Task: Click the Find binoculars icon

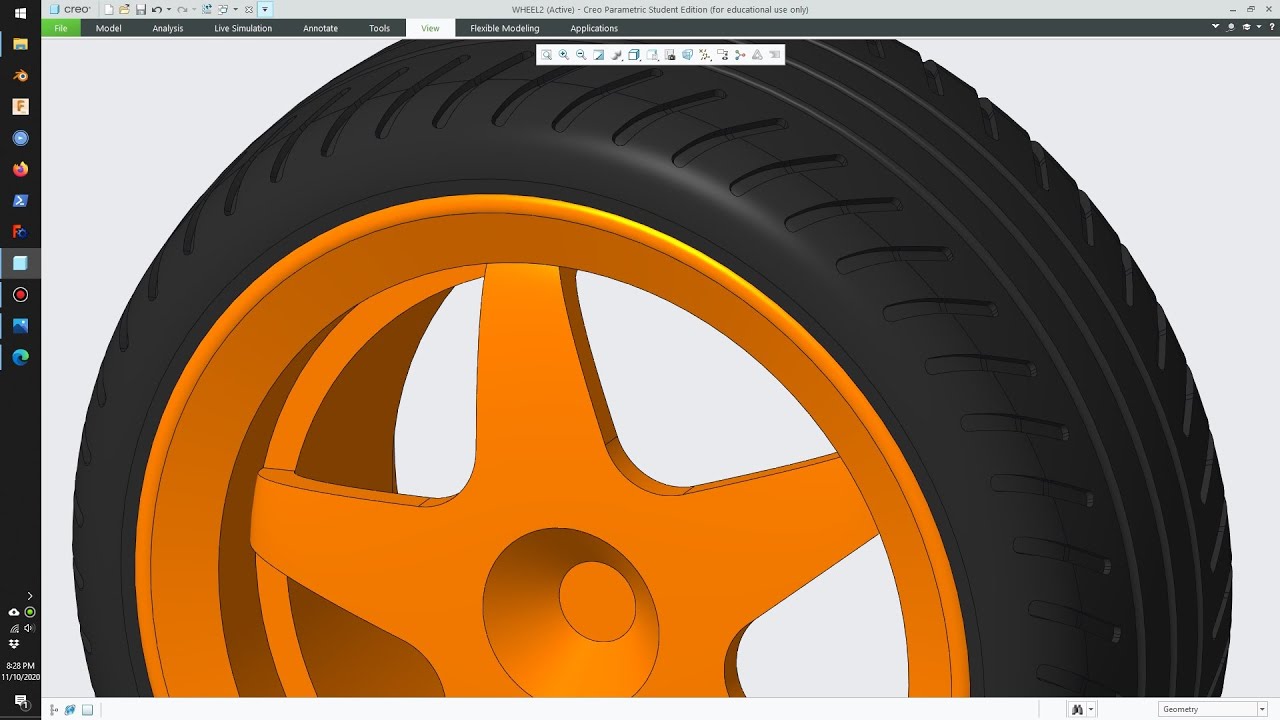Action: [x=1077, y=709]
